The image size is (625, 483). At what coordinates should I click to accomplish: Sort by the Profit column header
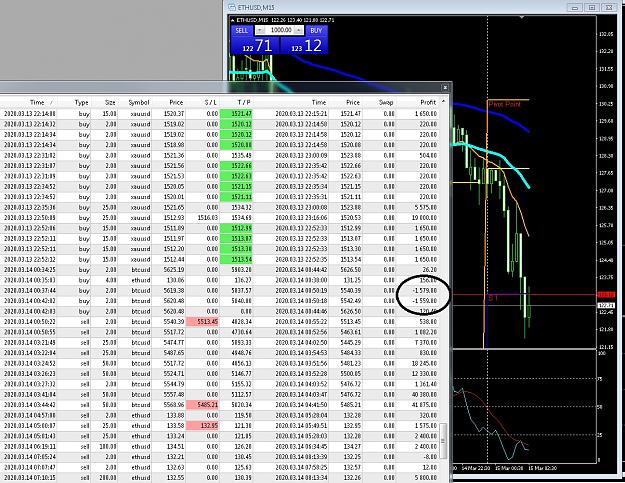(x=428, y=102)
